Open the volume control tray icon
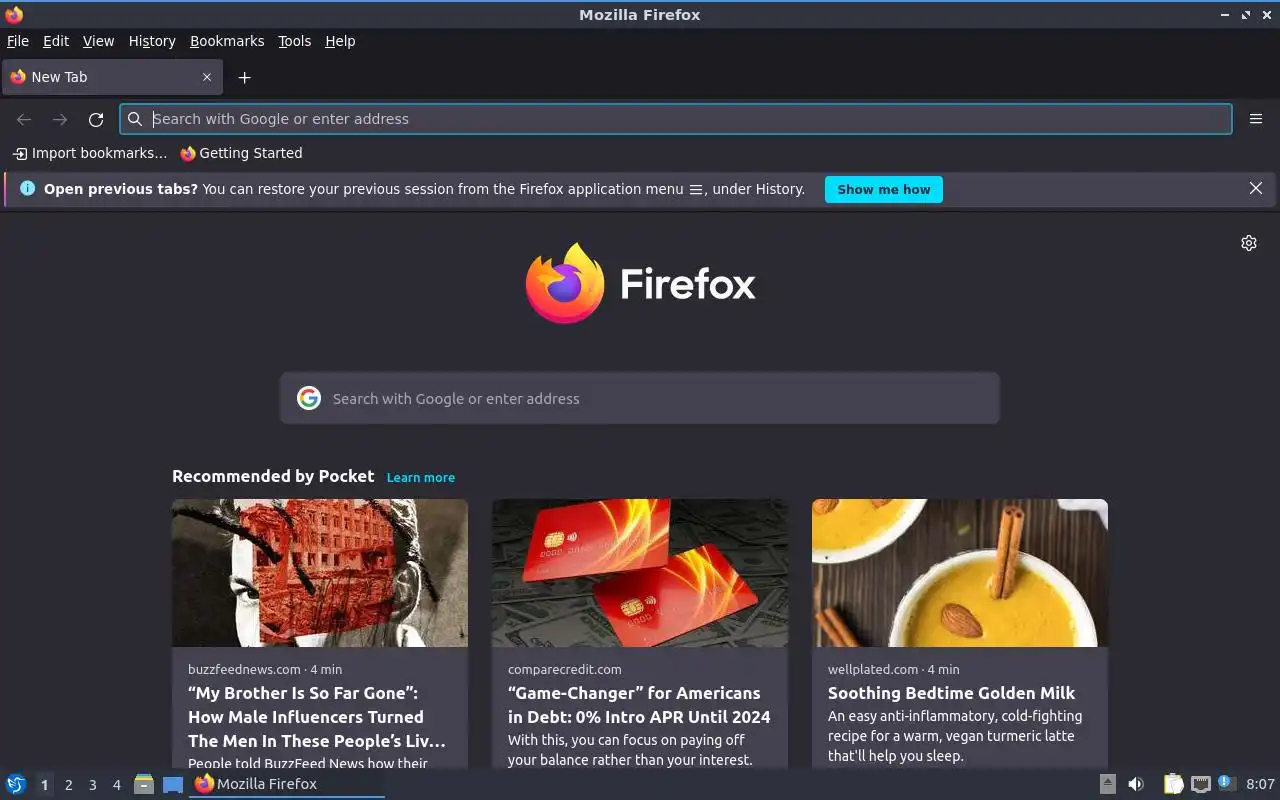 coord(1136,784)
